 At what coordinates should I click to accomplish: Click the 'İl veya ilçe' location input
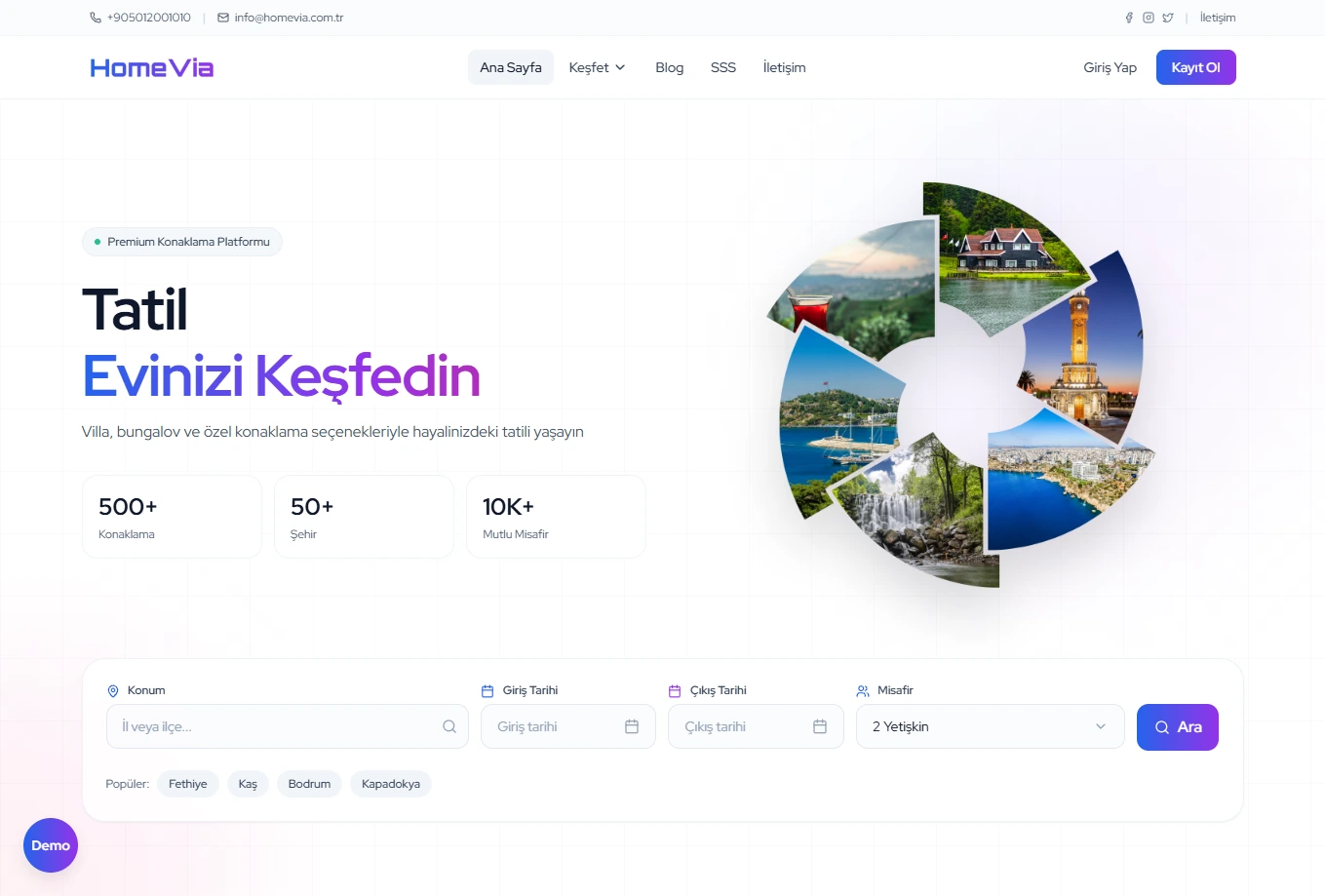273,726
